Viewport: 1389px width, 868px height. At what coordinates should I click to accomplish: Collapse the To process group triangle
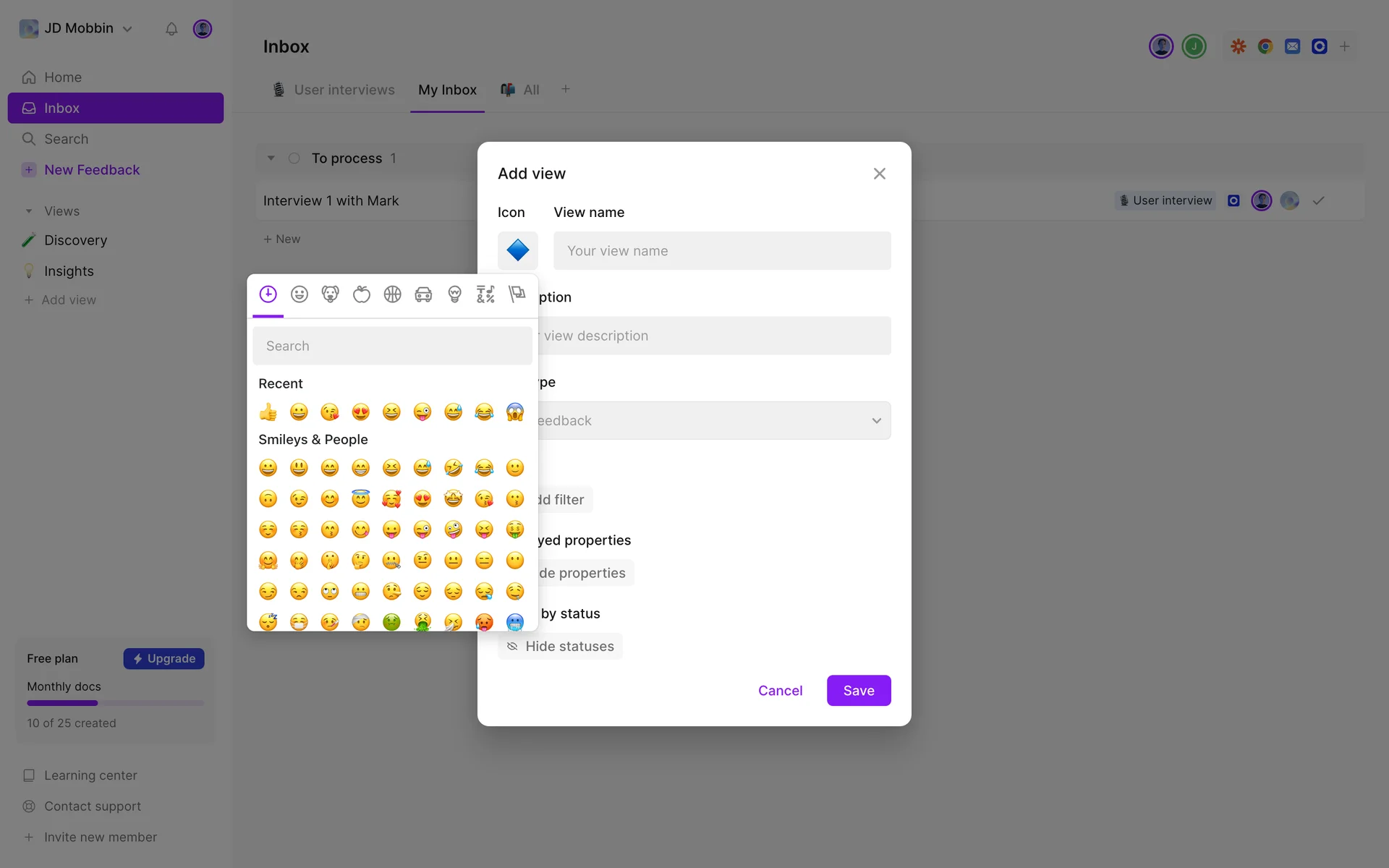(x=271, y=158)
